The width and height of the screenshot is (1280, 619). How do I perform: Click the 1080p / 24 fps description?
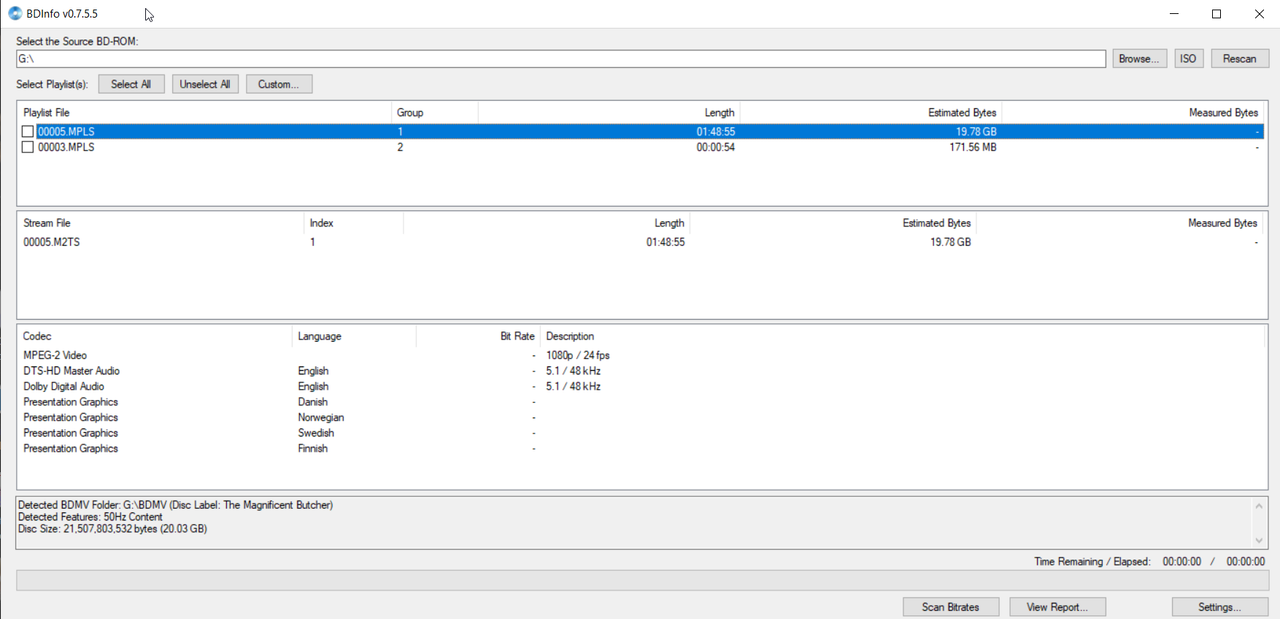point(578,355)
